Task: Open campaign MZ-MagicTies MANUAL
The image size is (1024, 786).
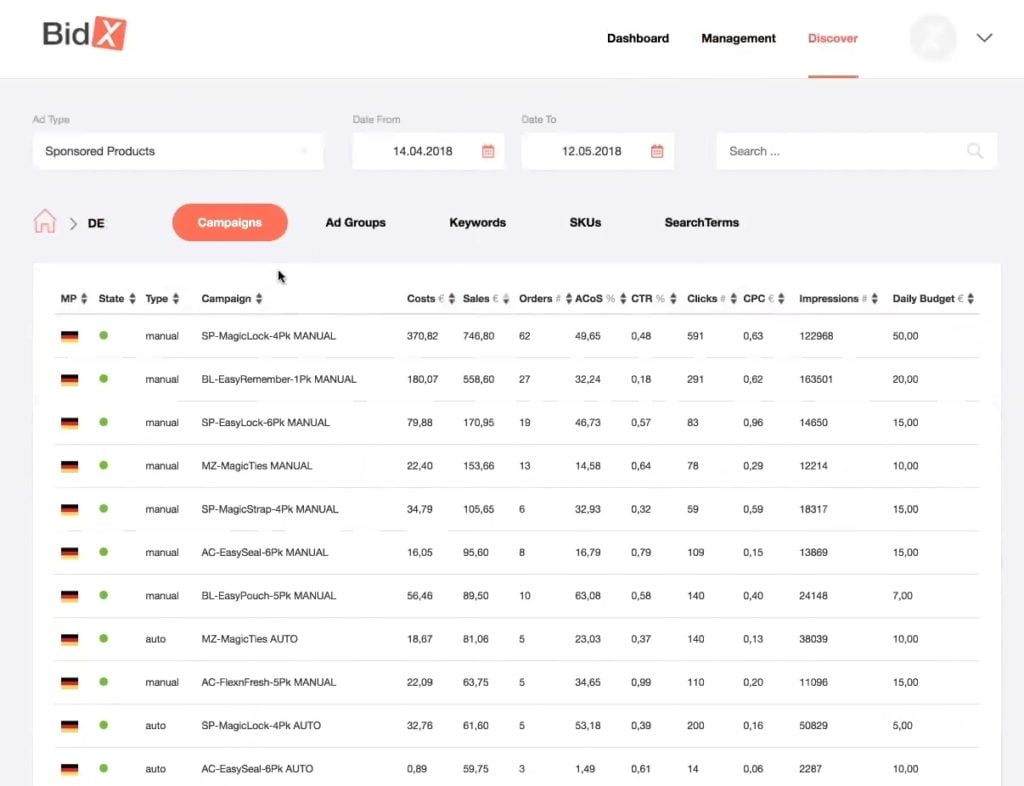Action: click(257, 466)
